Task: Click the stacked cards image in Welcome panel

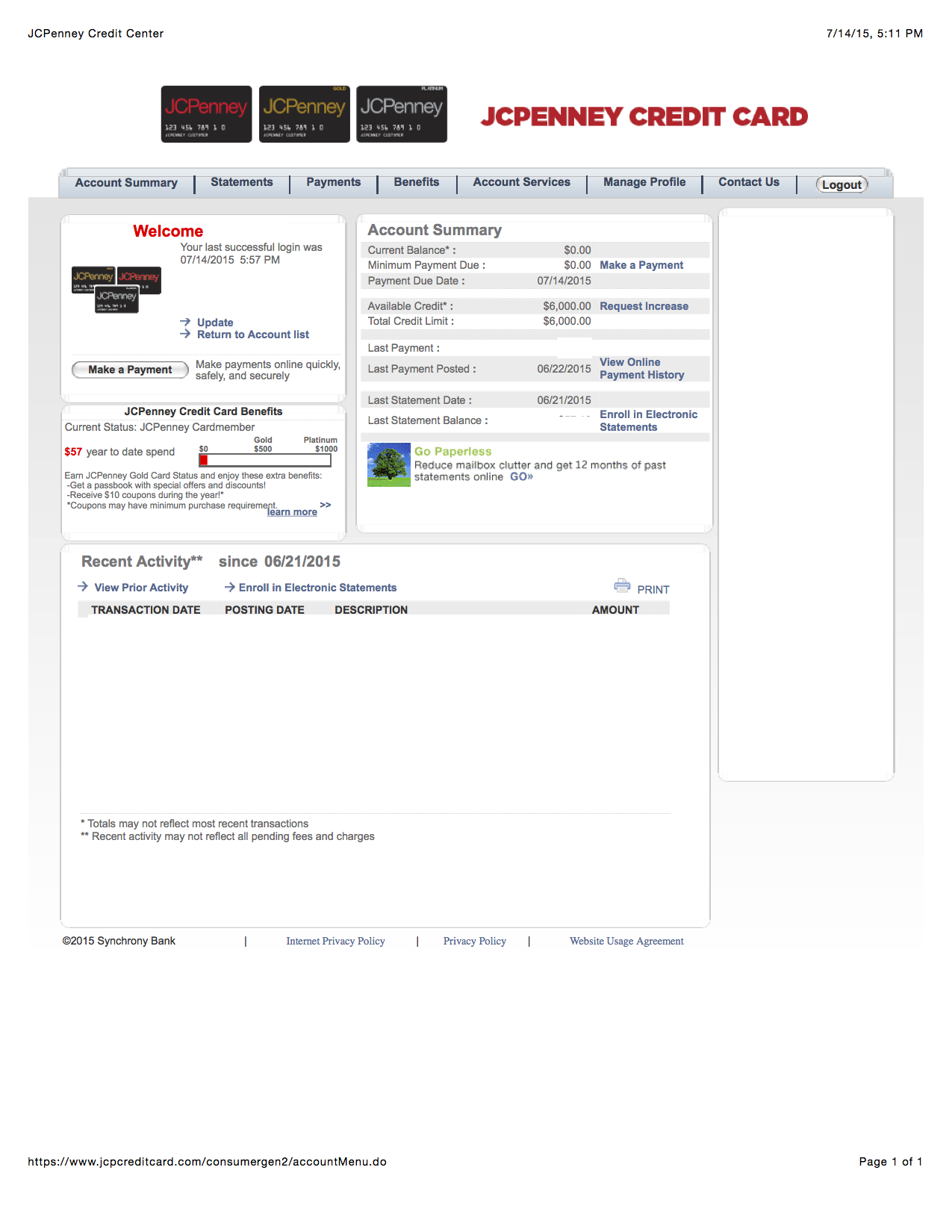Action: click(116, 290)
